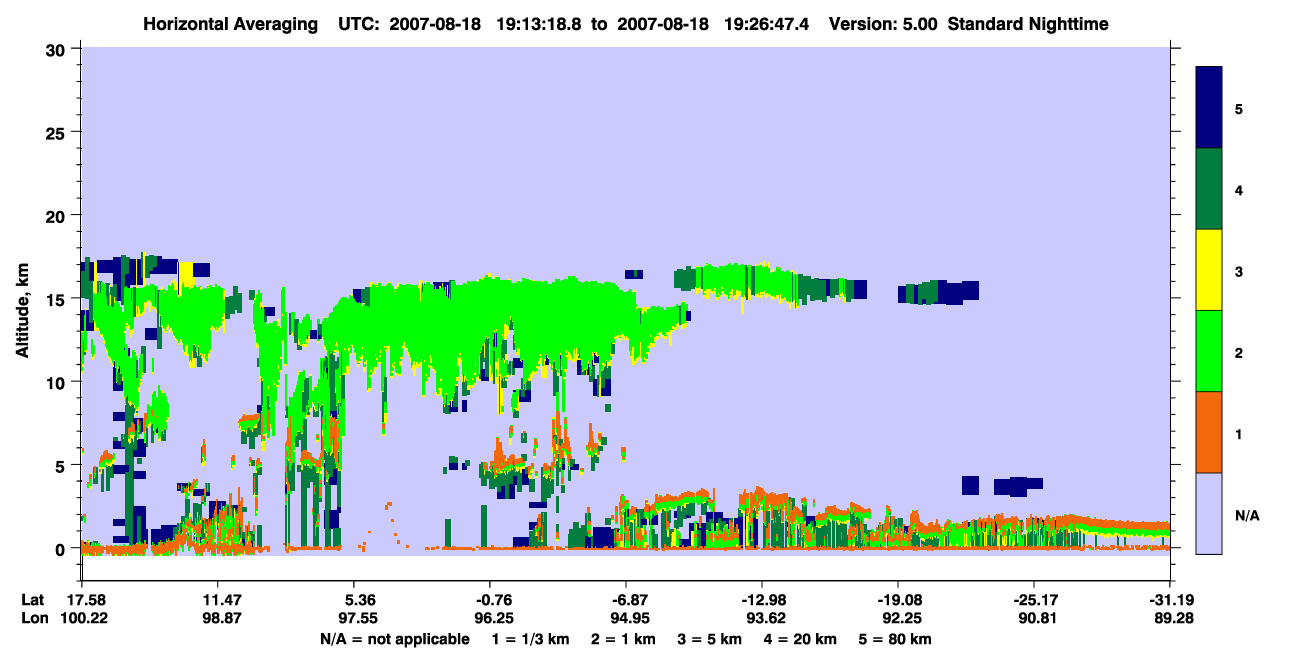This screenshot has width=1300, height=667.
Task: Click the y-axis tick label 15
Action: click(x=58, y=299)
